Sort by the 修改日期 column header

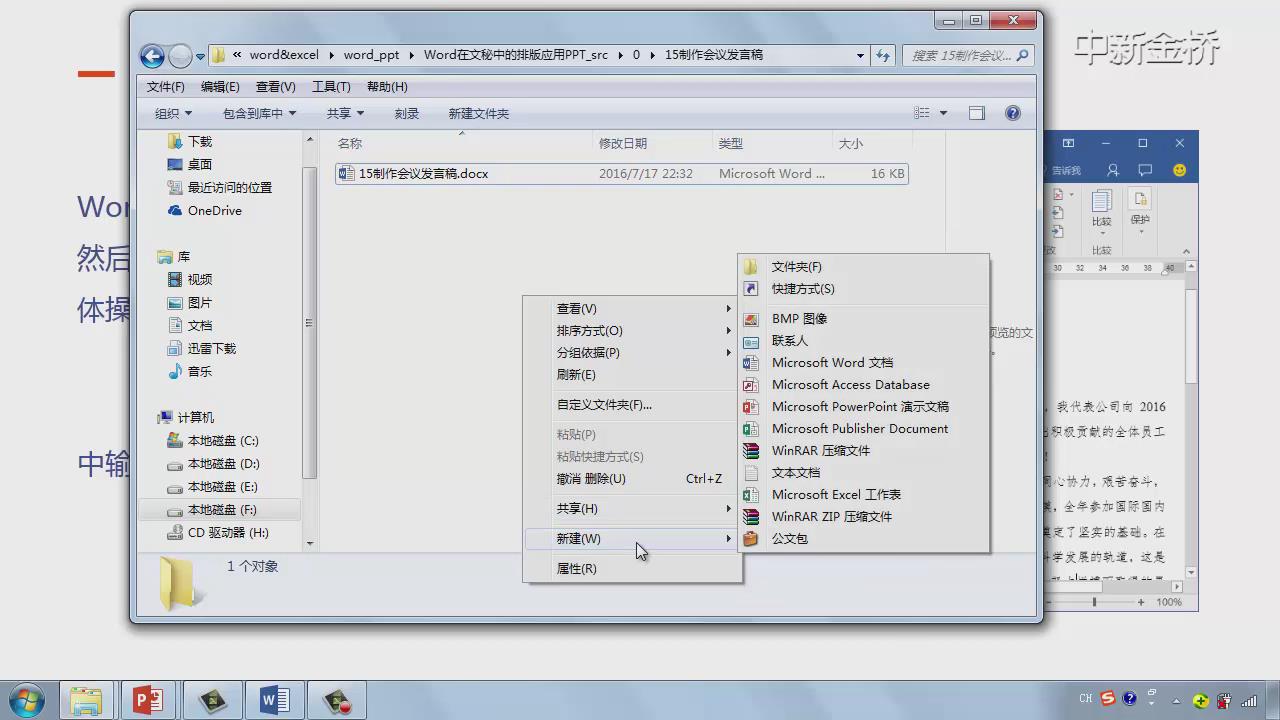(x=652, y=143)
